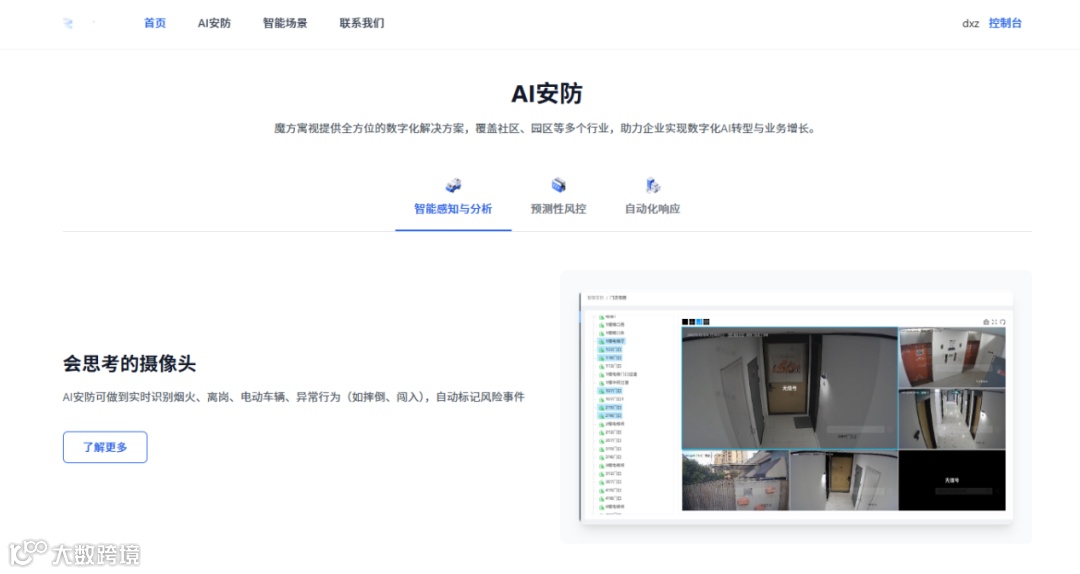Switch to the 预测性风控 tab label

pyautogui.click(x=559, y=209)
